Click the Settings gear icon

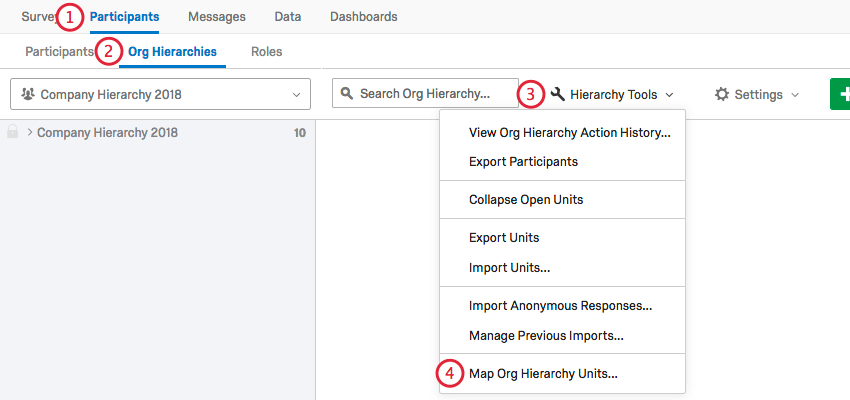[x=722, y=95]
